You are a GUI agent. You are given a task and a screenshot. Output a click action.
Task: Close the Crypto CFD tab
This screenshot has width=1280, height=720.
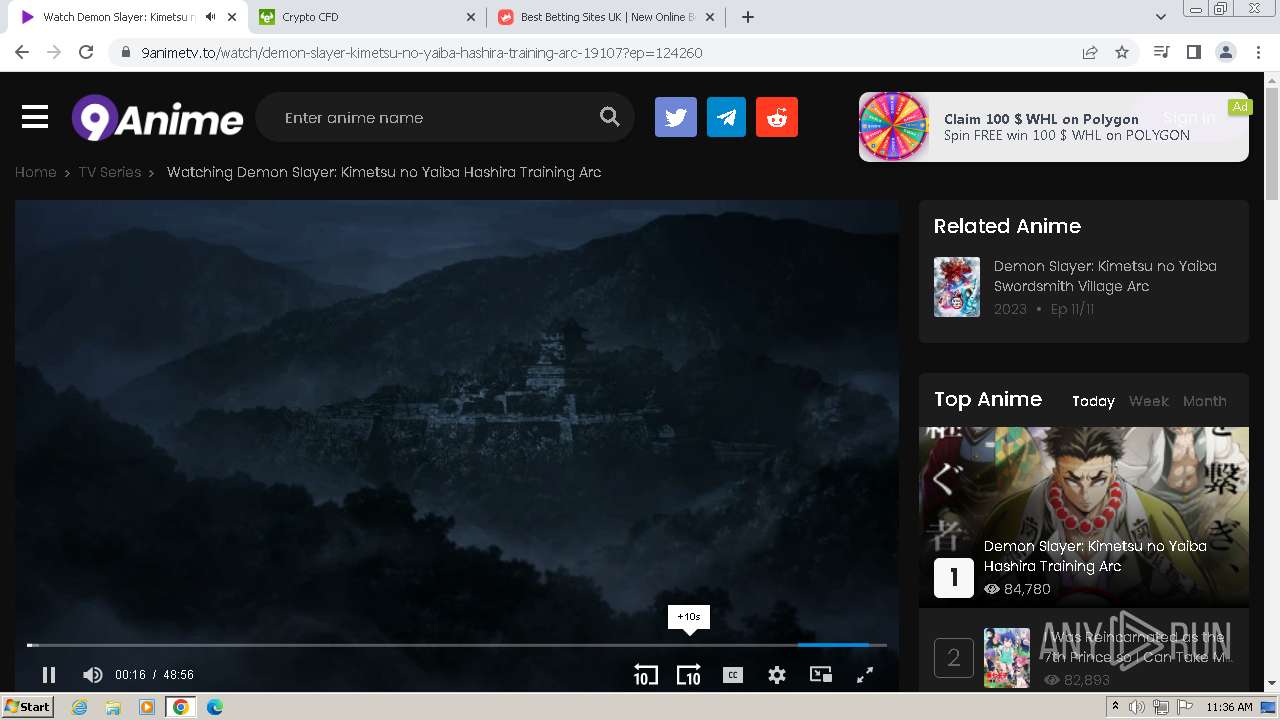click(x=472, y=17)
